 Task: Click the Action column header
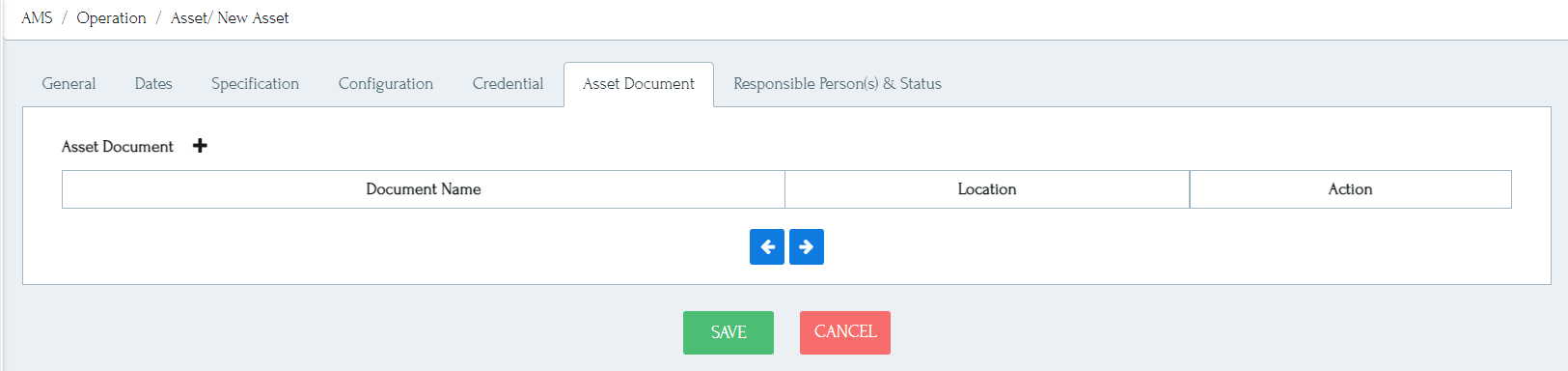click(1351, 189)
